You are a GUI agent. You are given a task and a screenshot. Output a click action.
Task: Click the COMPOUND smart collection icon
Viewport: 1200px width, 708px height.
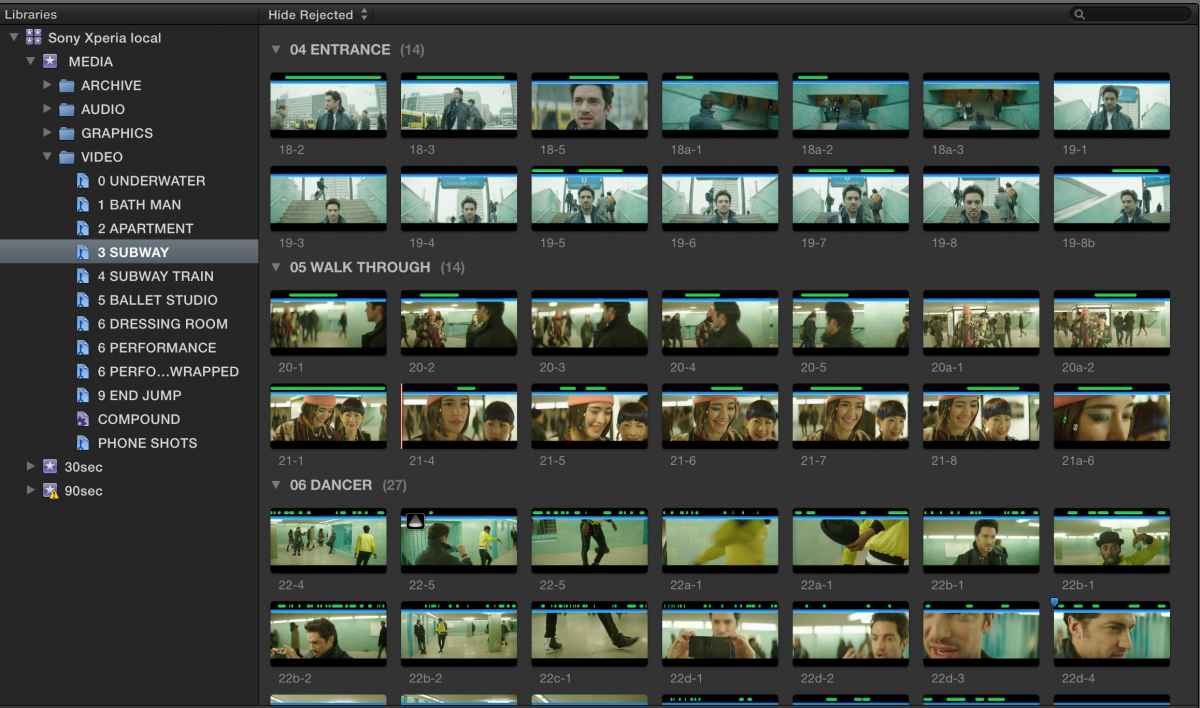point(83,419)
